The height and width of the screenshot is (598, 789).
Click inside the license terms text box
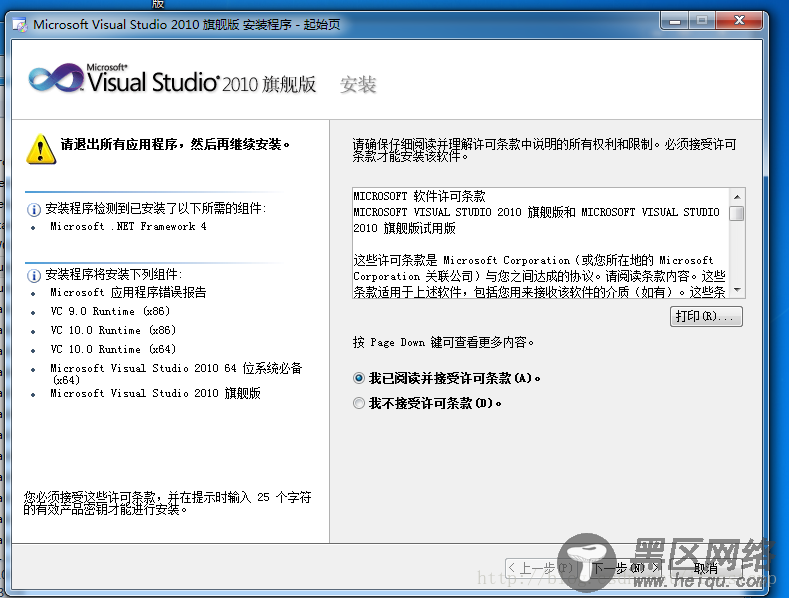tap(541, 243)
